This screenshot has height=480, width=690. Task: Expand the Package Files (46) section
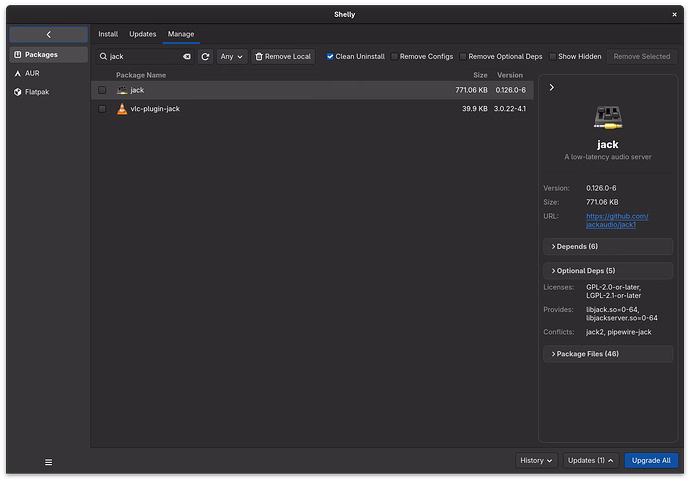point(608,354)
